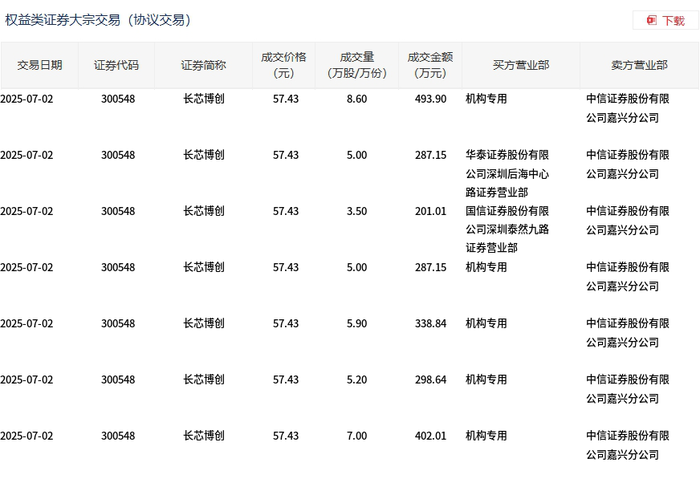
Task: Click the seller cell in the 338.84 row
Action: (x=628, y=333)
